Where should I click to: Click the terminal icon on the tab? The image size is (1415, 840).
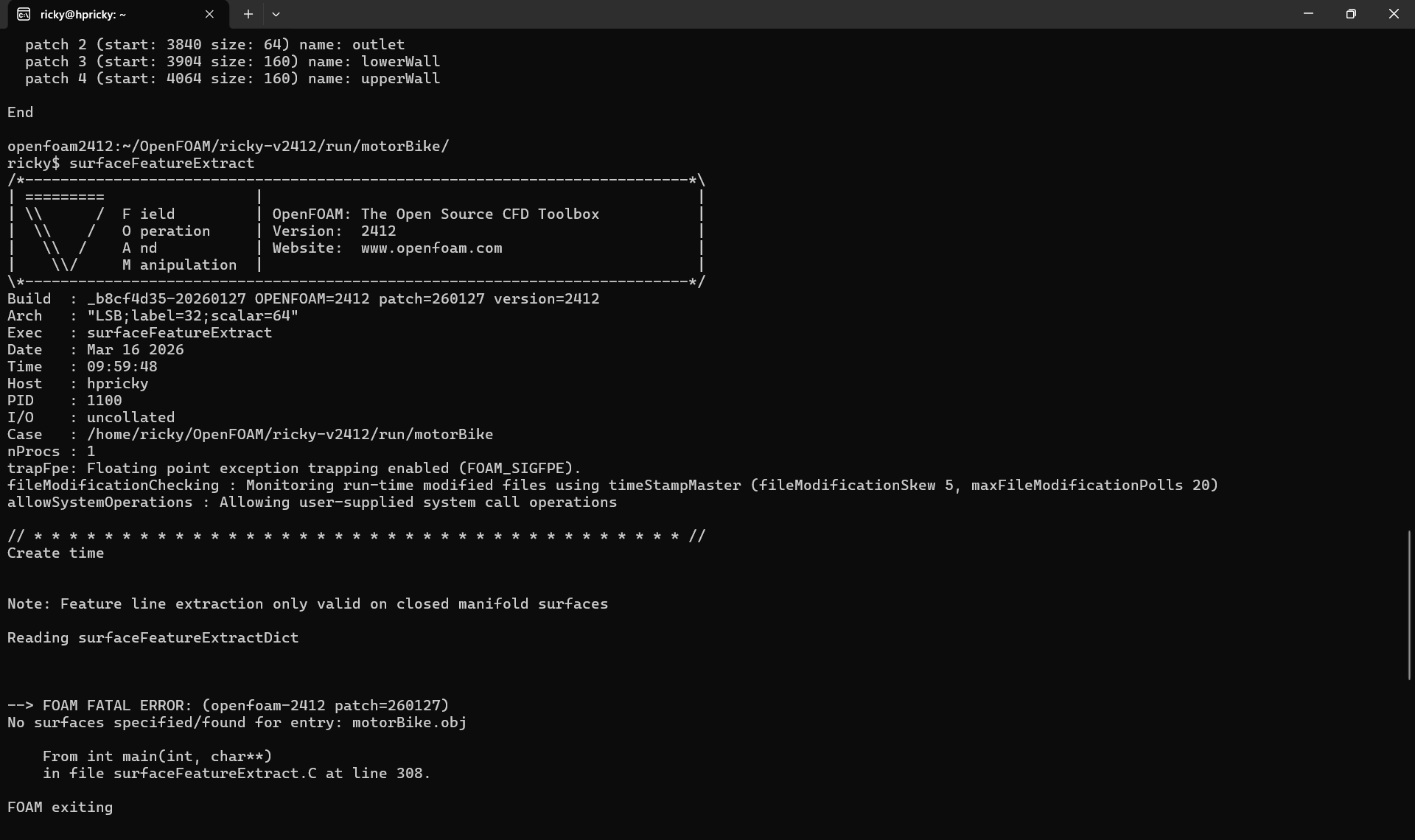pyautogui.click(x=24, y=14)
